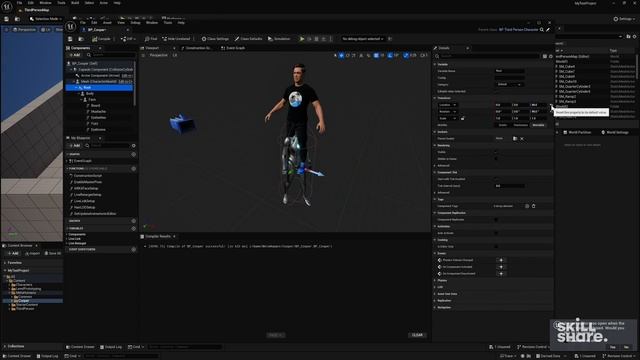Collapse the Mesh (CharacterMesh0) tree node
Viewport: 640px width, 360px height.
click(74, 82)
